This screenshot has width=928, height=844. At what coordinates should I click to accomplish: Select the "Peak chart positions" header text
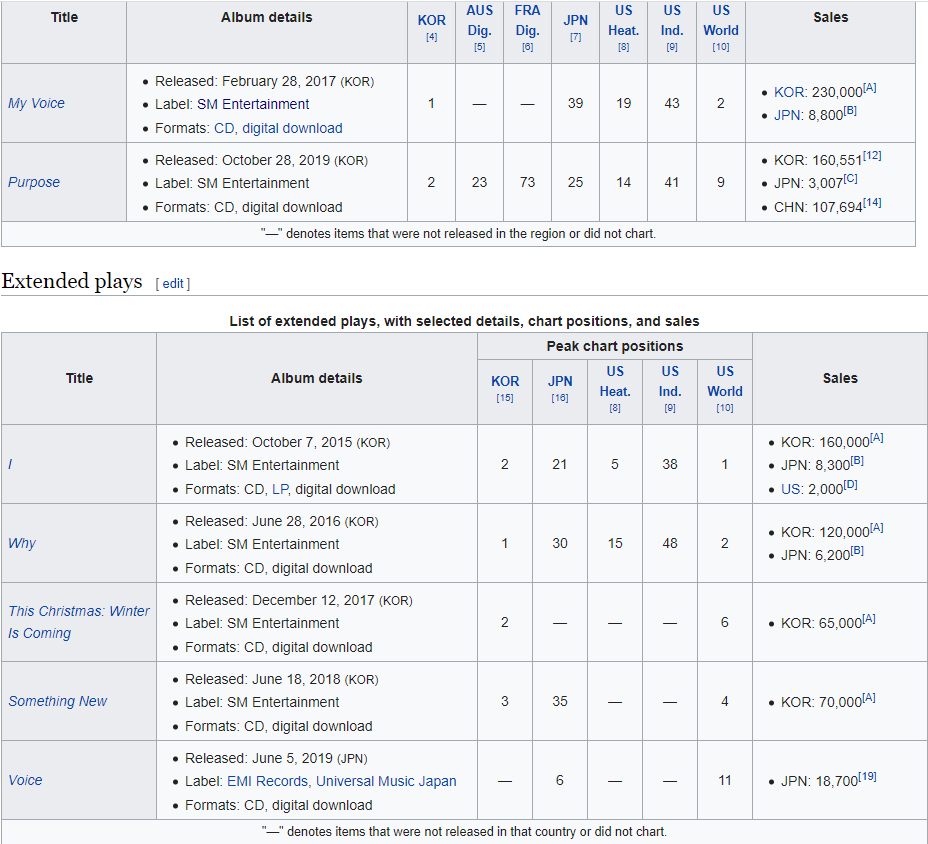[x=615, y=346]
